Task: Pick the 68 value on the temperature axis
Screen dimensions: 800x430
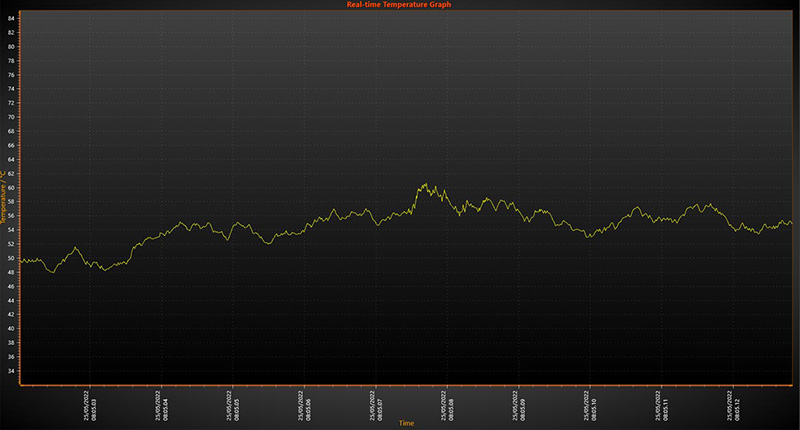Action: [11, 131]
